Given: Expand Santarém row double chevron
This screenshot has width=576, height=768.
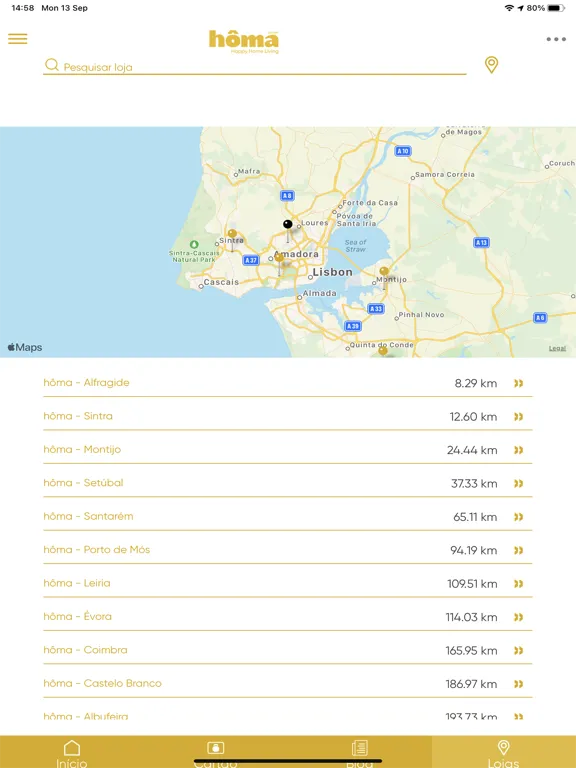Looking at the screenshot, I should pyautogui.click(x=518, y=517).
